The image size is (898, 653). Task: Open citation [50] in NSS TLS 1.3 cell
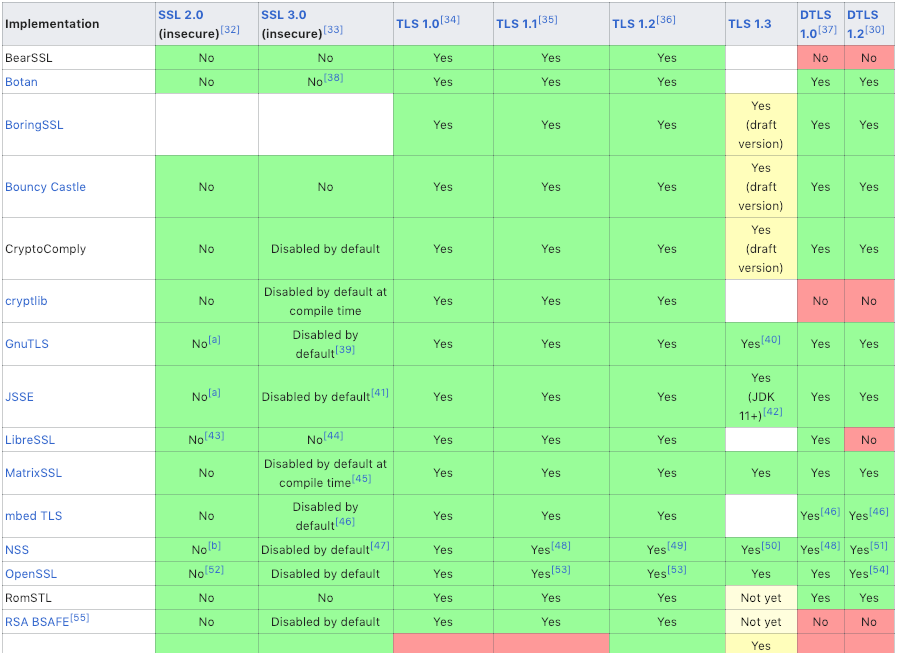pos(770,545)
